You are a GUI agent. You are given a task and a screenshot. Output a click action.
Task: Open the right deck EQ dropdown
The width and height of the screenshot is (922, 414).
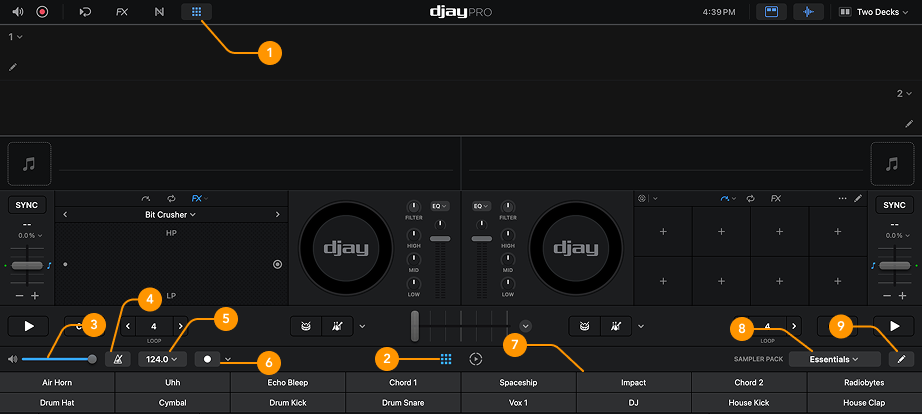click(x=482, y=206)
